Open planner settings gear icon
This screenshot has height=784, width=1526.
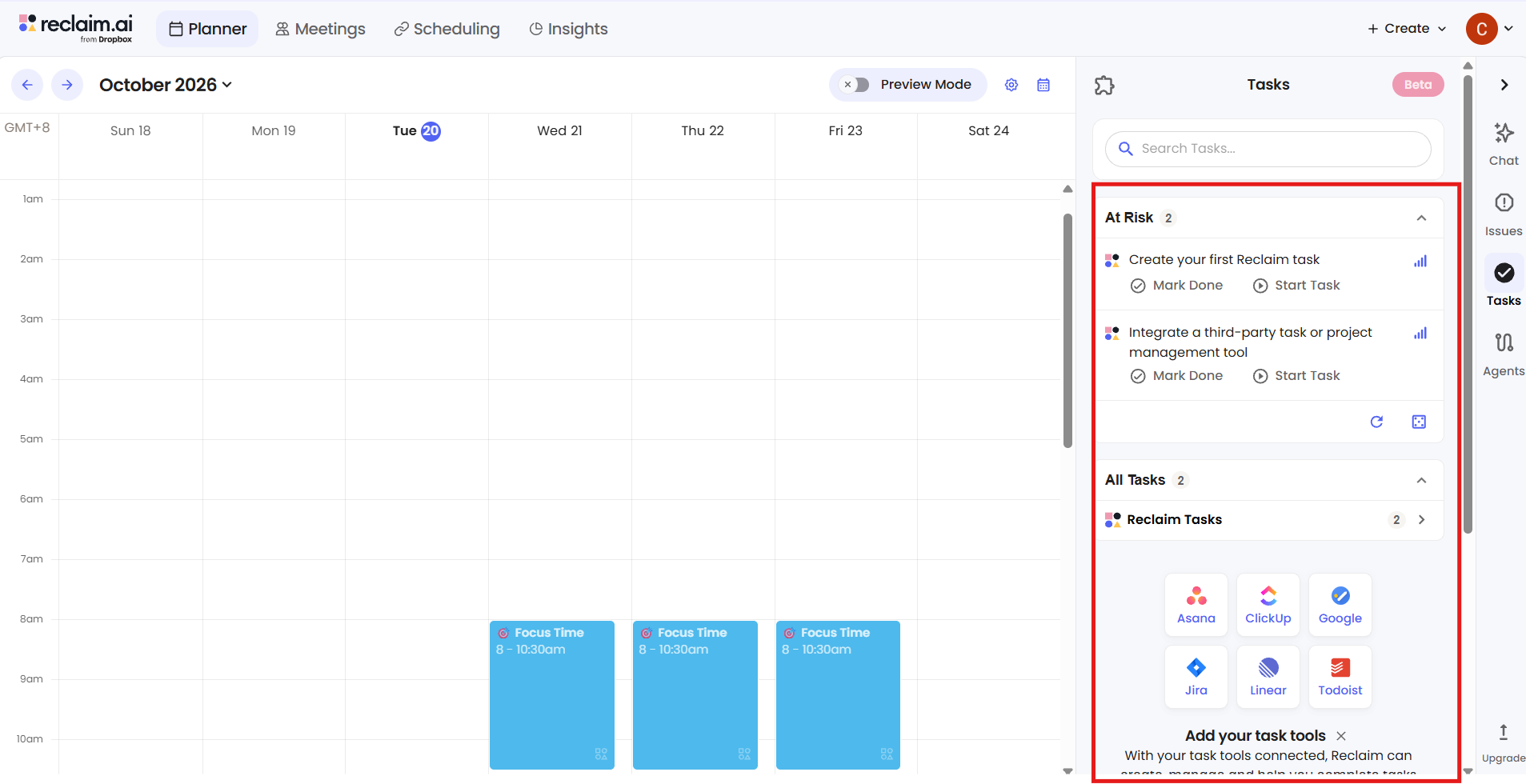(x=1011, y=85)
